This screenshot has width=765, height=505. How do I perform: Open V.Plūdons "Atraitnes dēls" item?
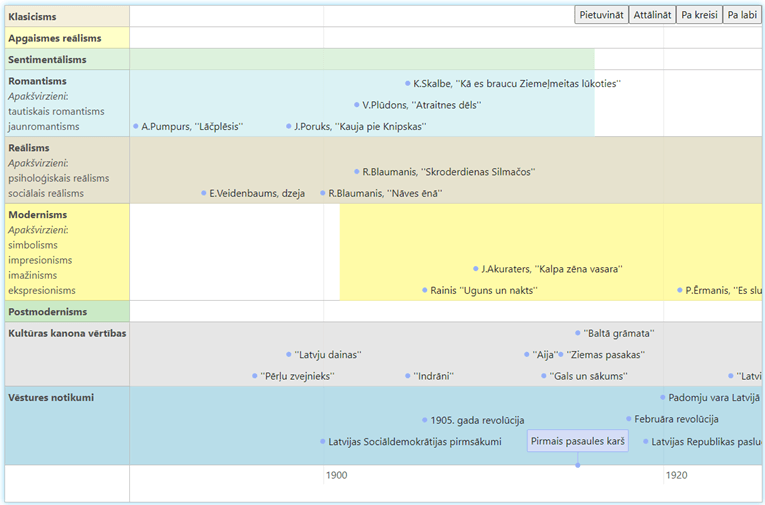click(421, 105)
